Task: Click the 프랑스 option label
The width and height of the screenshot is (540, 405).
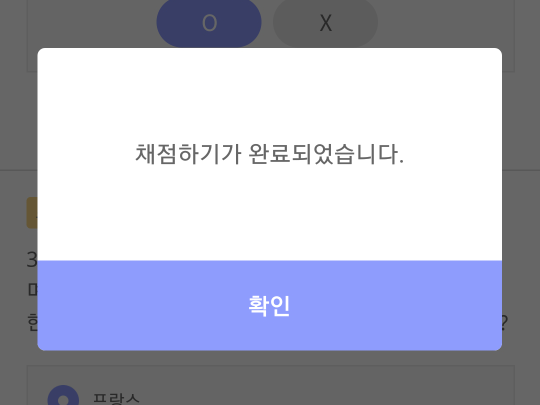Action: [x=116, y=399]
